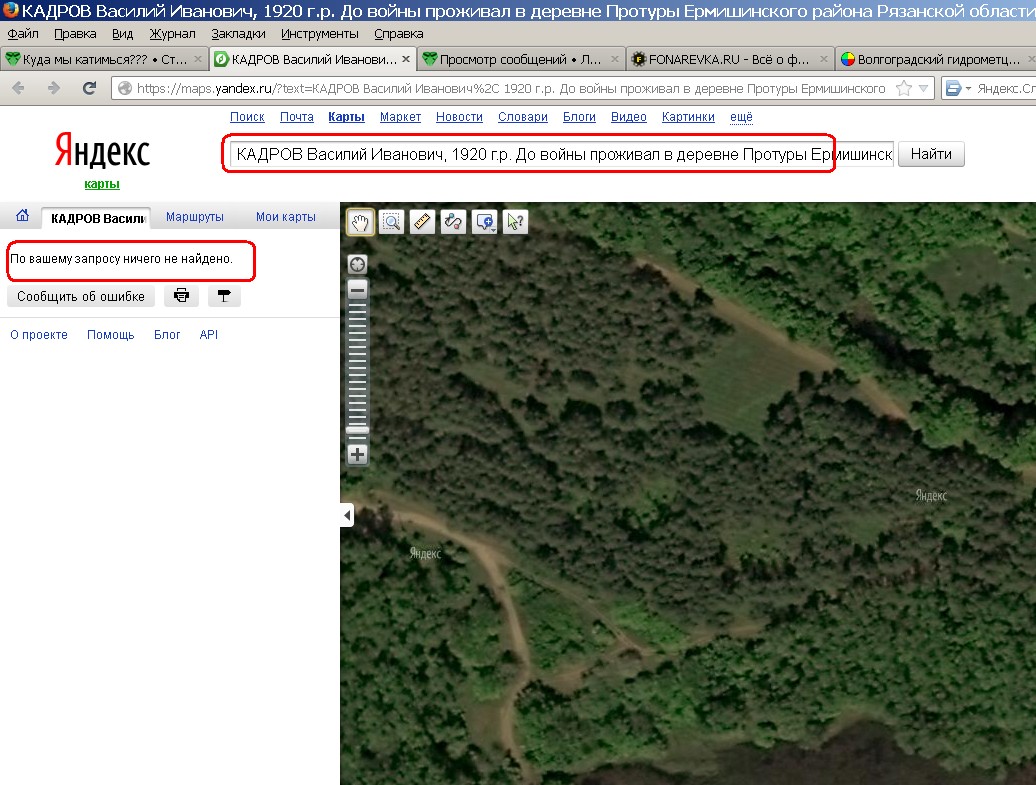Click the green 'карты' link under logo
The image size is (1036, 785).
pyautogui.click(x=102, y=184)
